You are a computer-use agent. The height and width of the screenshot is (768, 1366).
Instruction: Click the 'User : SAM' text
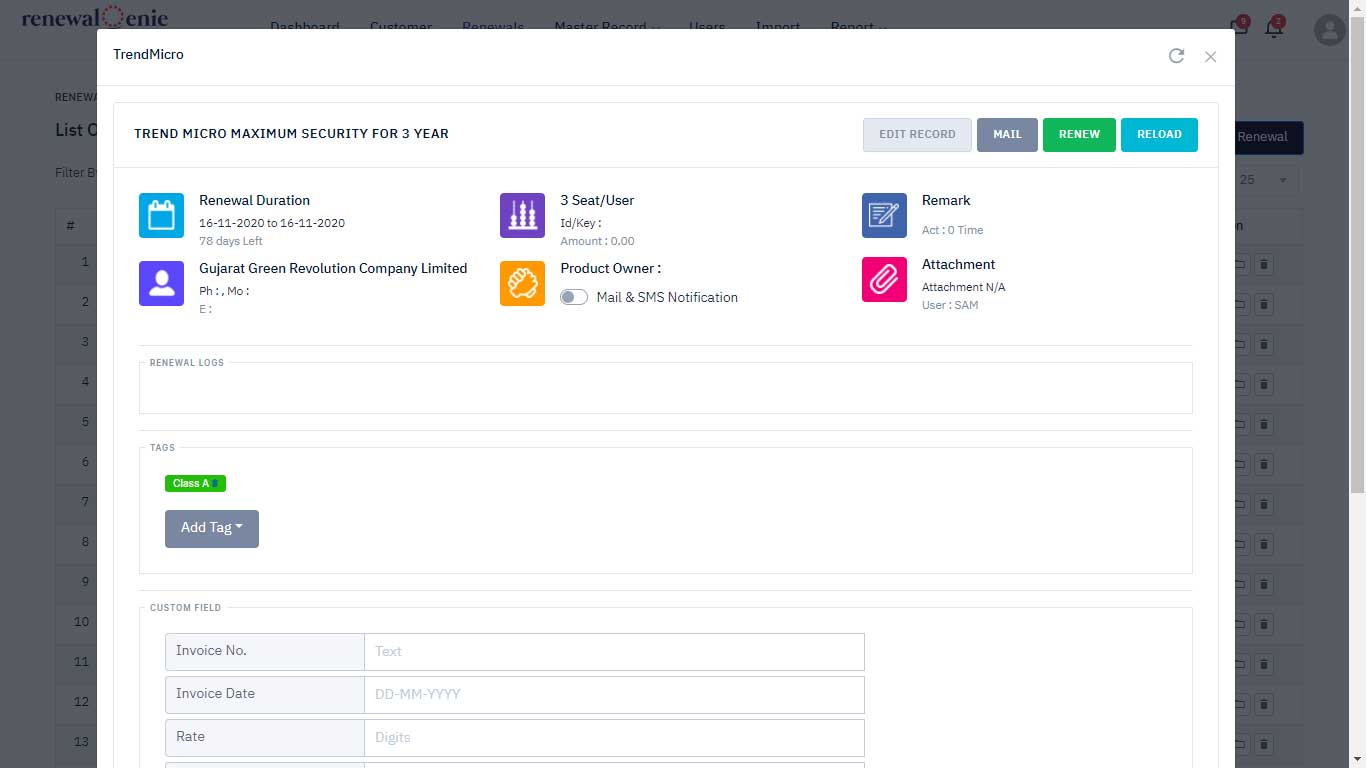tap(950, 305)
